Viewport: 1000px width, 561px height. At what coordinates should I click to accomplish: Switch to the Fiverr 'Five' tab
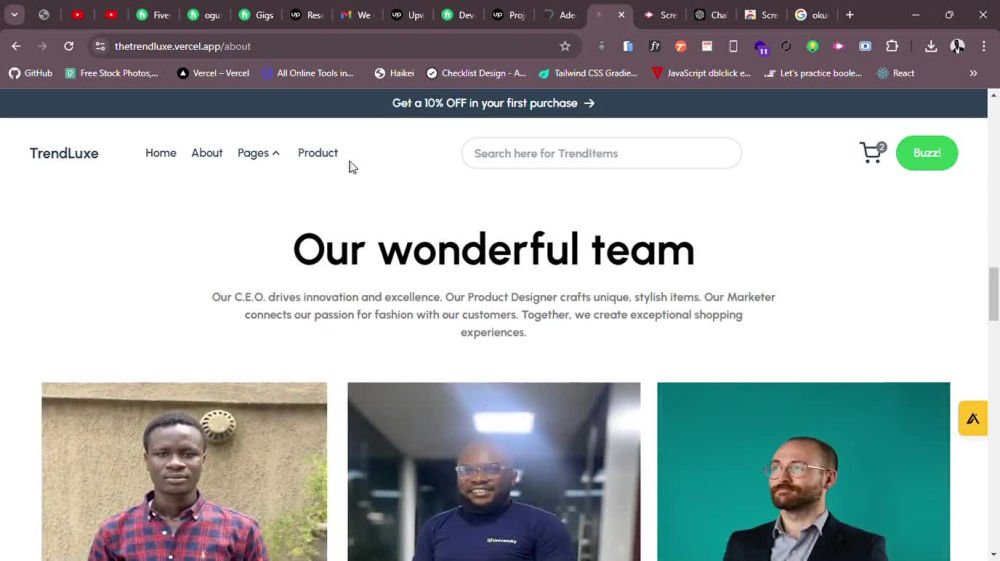pyautogui.click(x=154, y=15)
